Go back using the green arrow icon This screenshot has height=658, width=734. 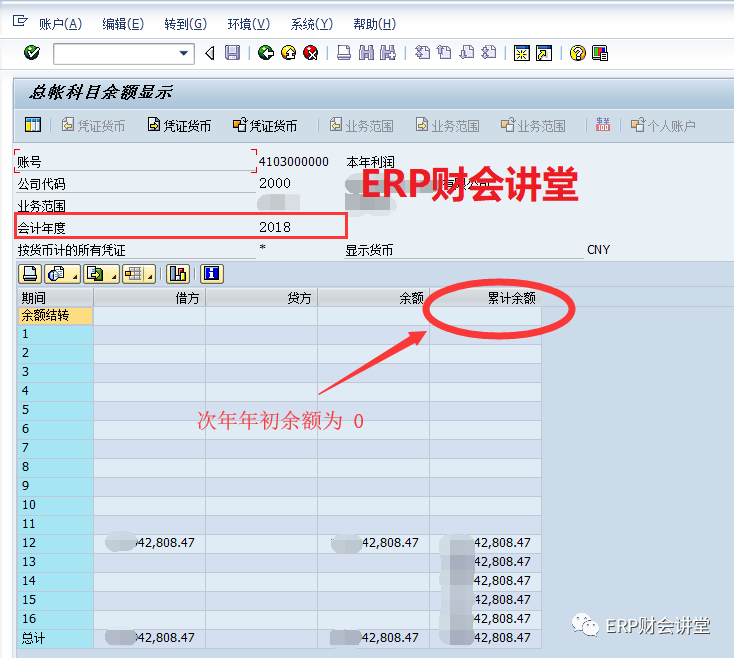coord(265,53)
